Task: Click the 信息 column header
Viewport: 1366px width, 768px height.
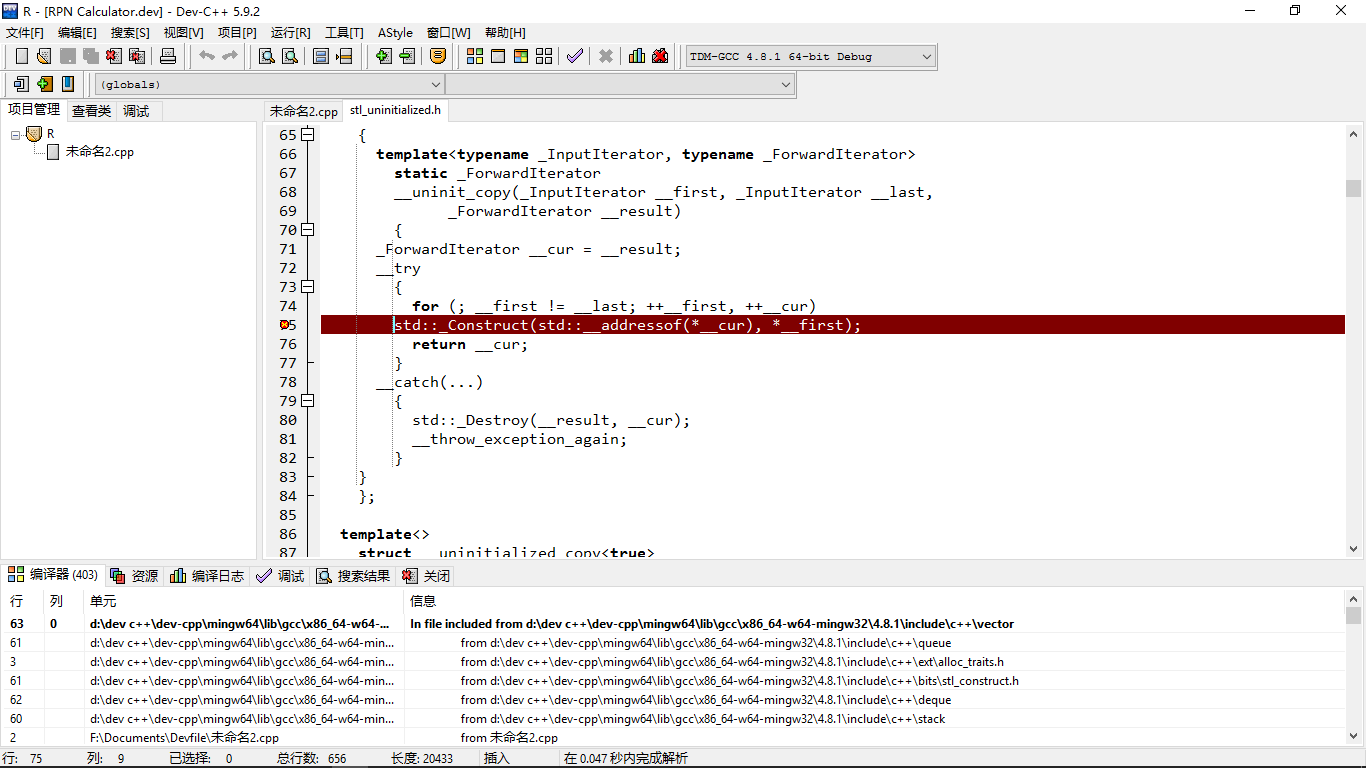Action: point(874,601)
